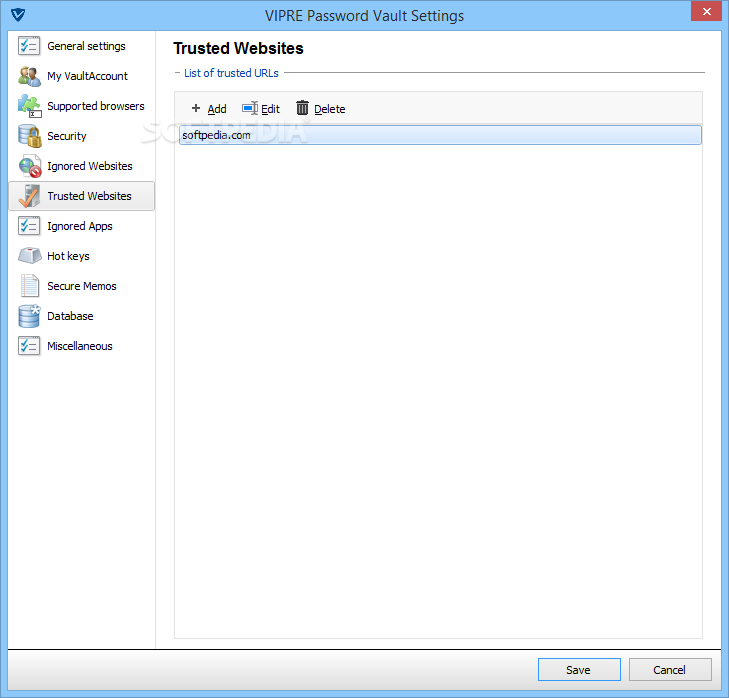The height and width of the screenshot is (698, 729).
Task: Click the My VaultAccount users icon
Action: (x=29, y=76)
